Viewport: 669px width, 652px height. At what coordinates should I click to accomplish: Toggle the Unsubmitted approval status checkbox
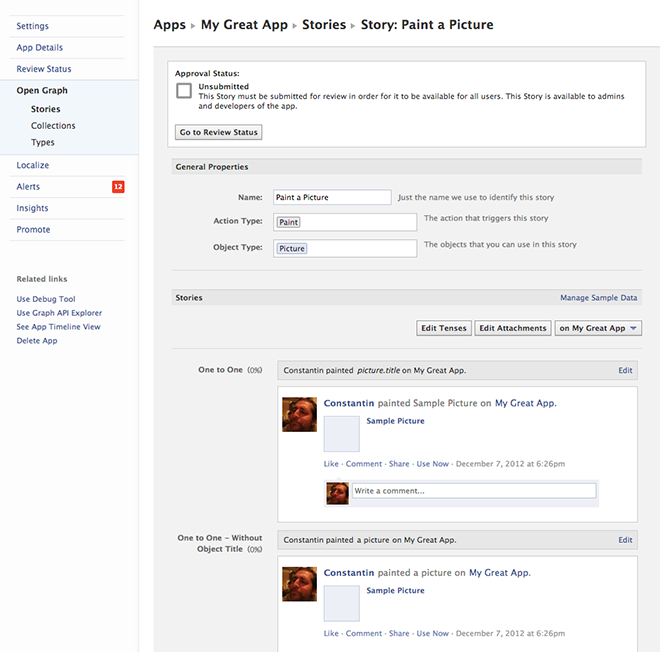pos(184,90)
